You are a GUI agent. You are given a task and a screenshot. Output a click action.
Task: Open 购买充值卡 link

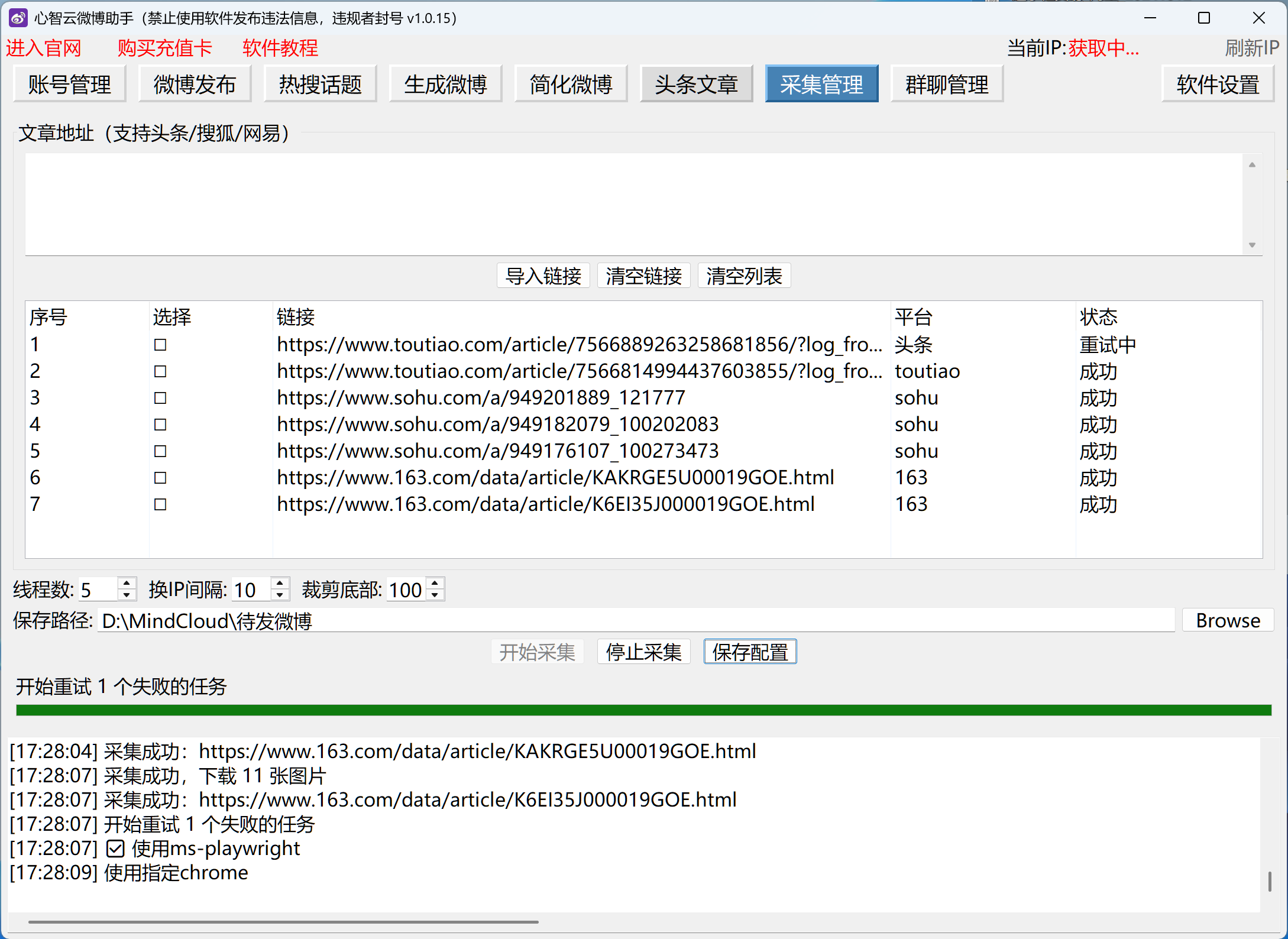164,48
